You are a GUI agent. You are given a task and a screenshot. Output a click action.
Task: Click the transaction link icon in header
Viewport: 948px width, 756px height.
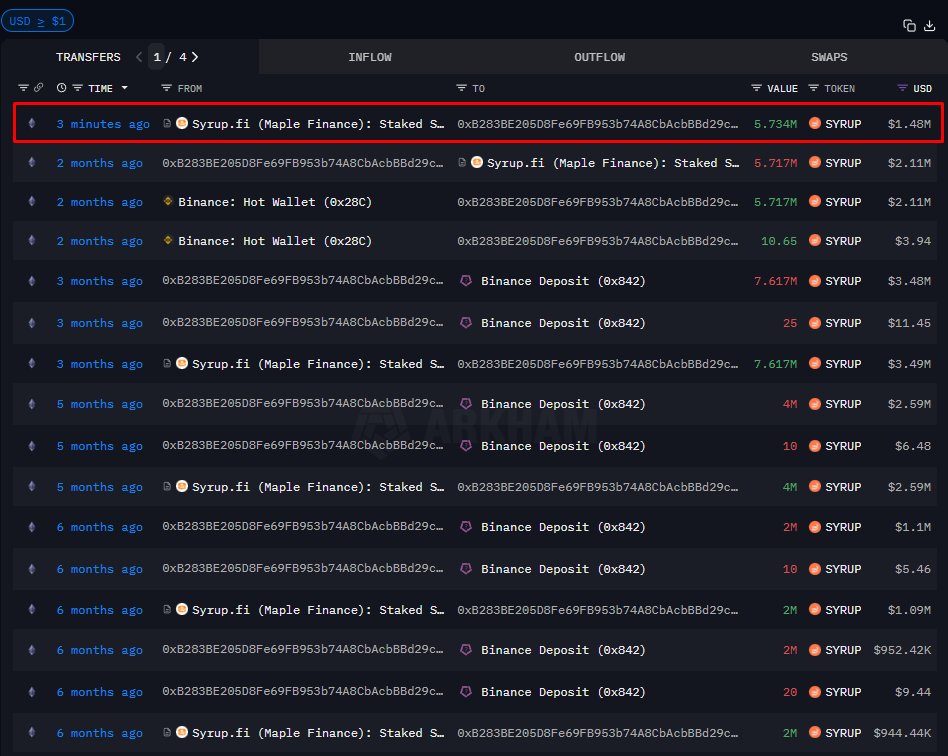pos(38,88)
